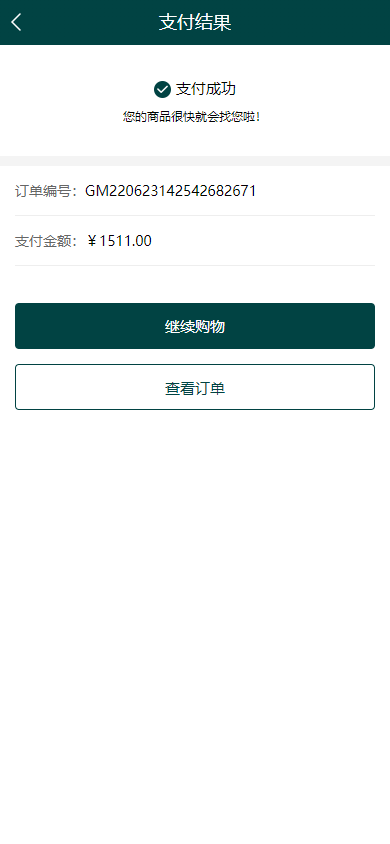Image resolution: width=390 pixels, height=844 pixels.
Task: Click the white gap between the two buttons
Action: [x=195, y=356]
